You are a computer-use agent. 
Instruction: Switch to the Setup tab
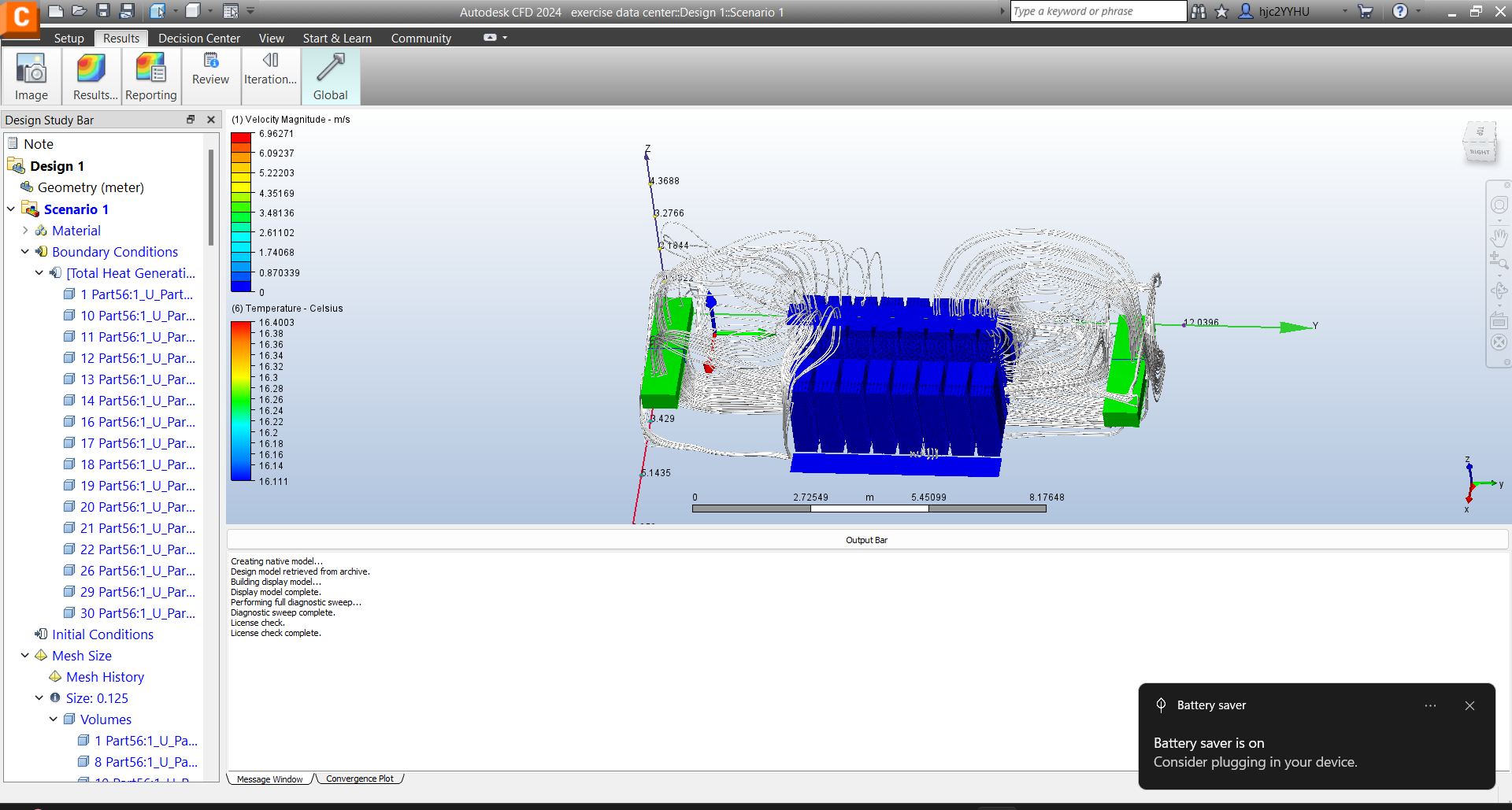pos(69,38)
